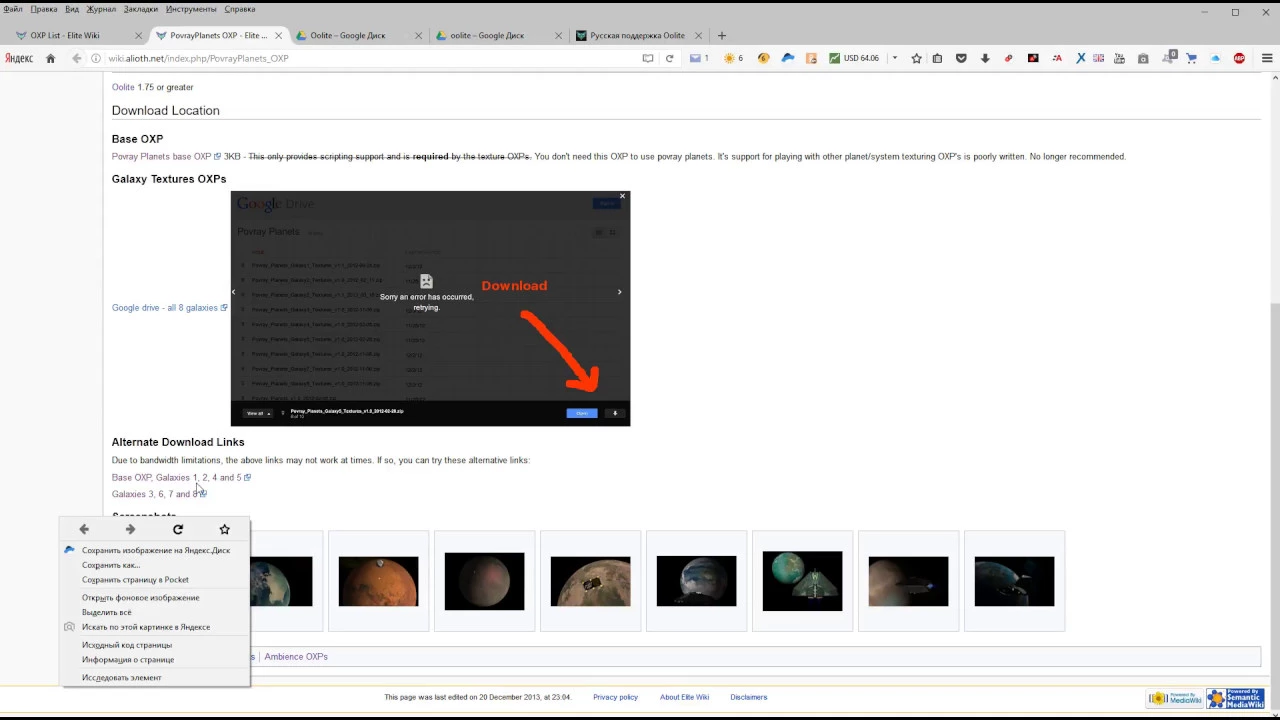The height and width of the screenshot is (720, 1280).
Task: Bookmark this page with the star icon
Action: 916,58
